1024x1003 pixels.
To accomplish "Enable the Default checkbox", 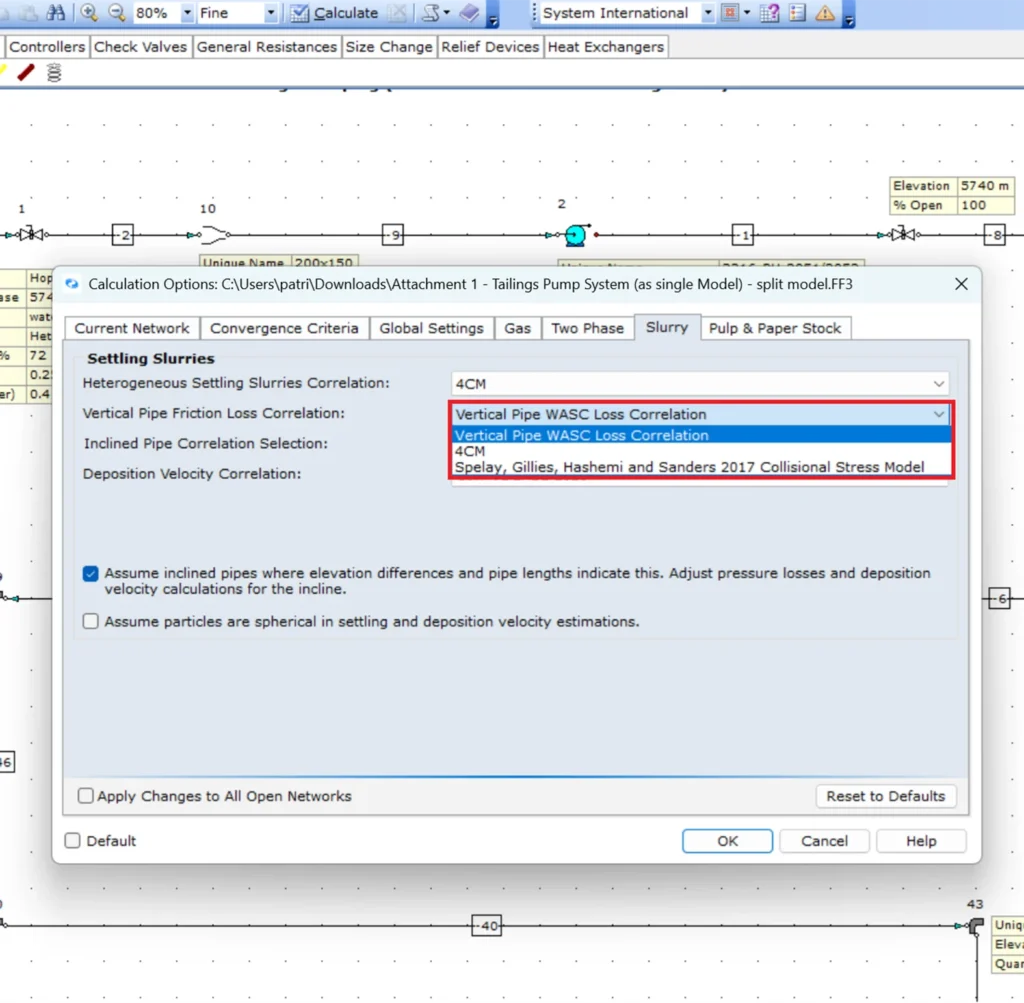I will [72, 841].
